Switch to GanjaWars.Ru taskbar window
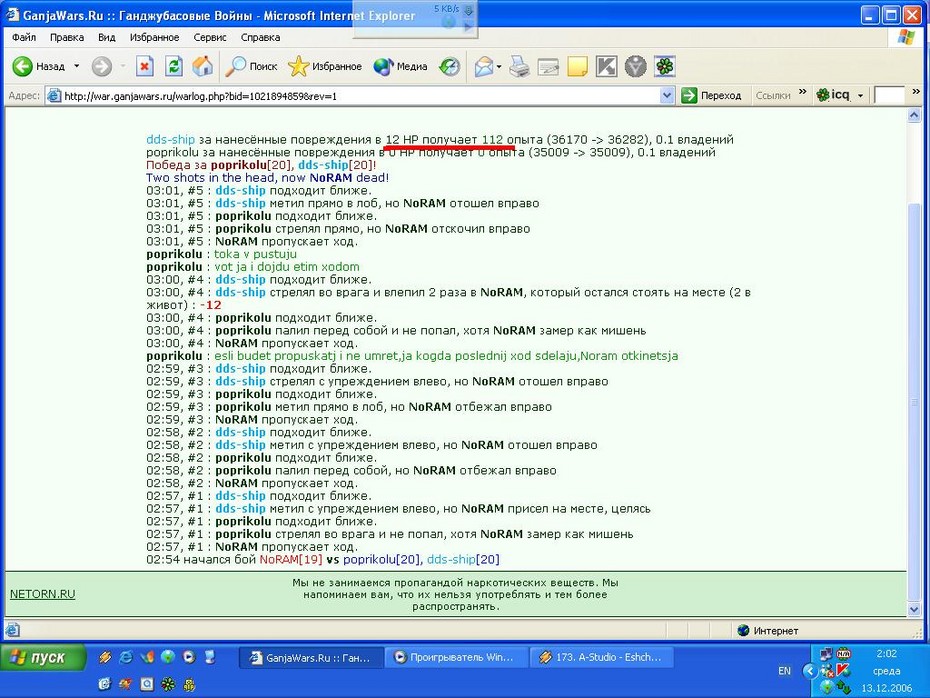This screenshot has height=698, width=930. pos(311,657)
